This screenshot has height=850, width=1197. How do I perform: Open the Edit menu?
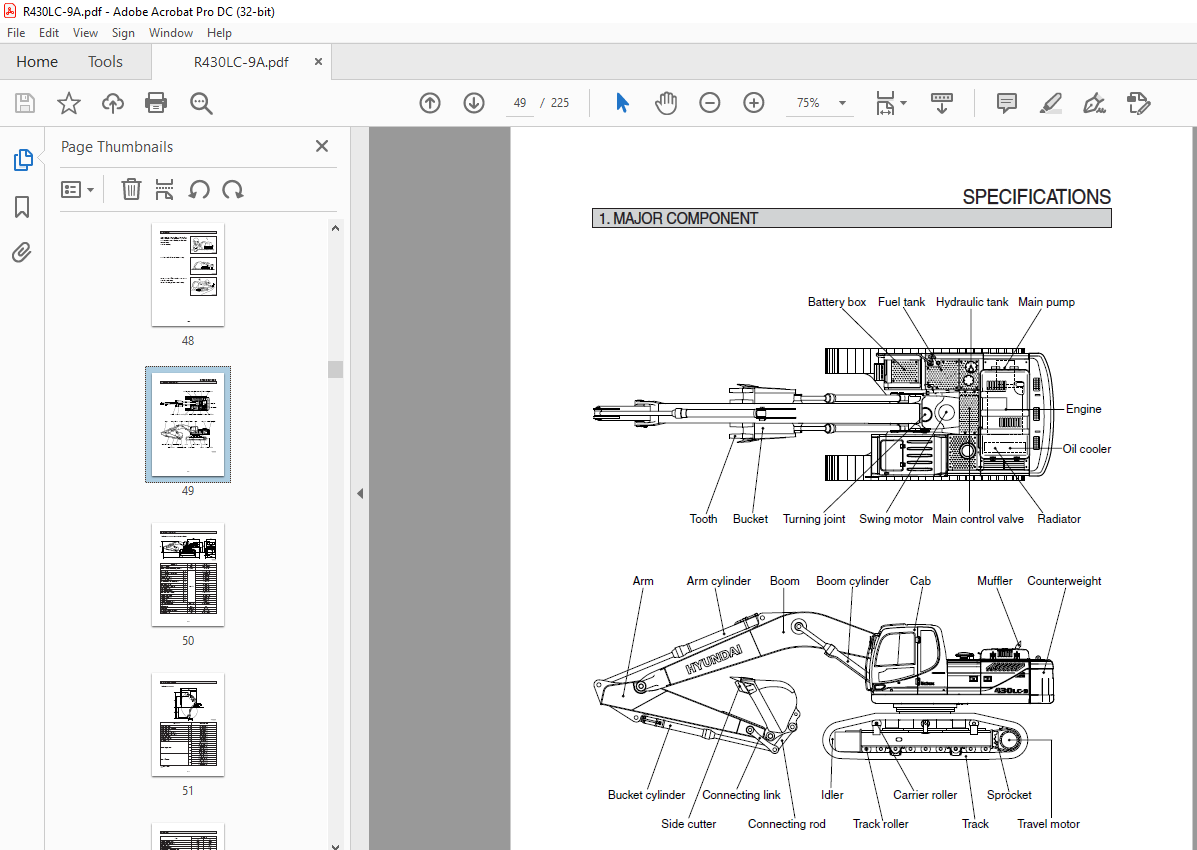pos(49,33)
